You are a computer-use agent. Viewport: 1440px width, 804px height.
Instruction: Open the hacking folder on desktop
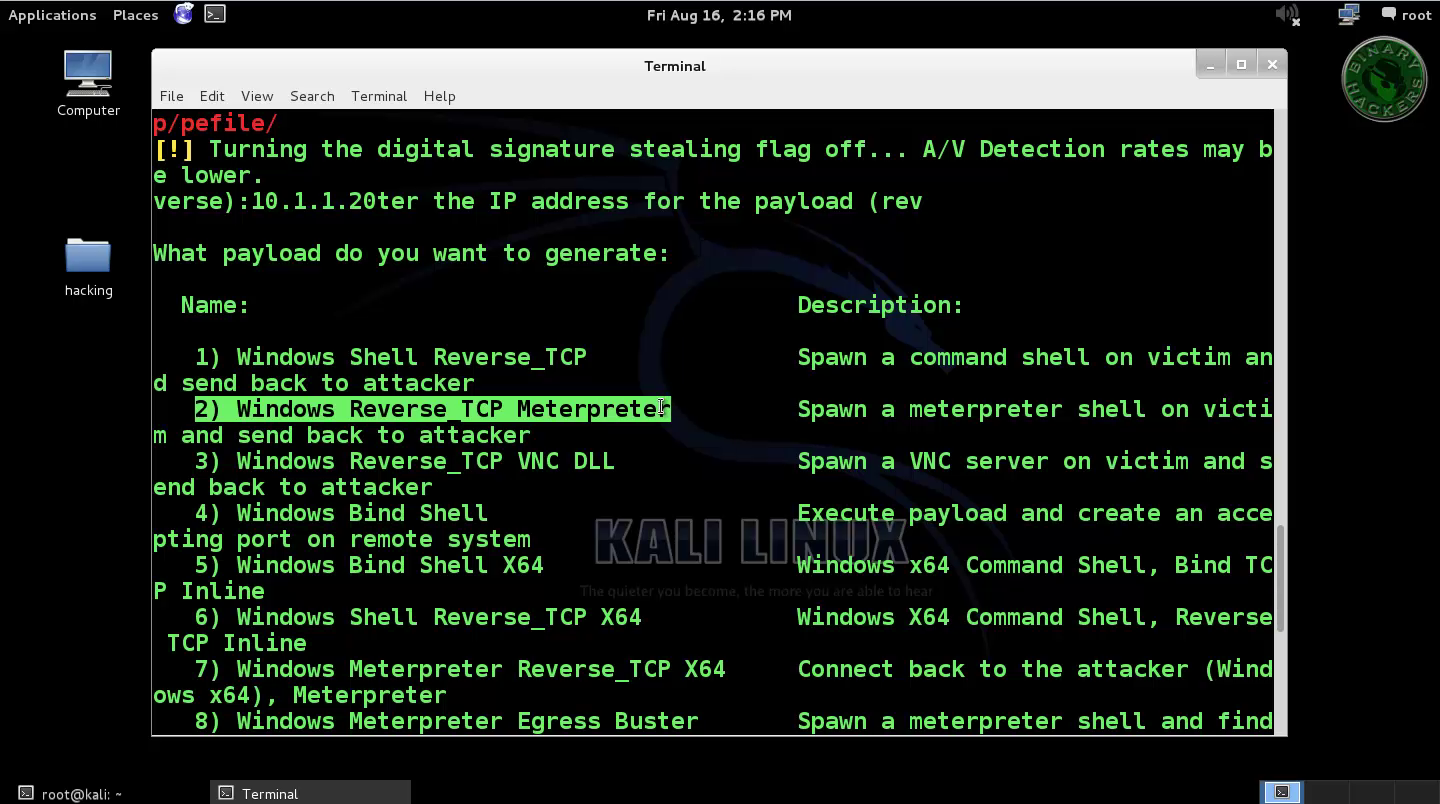[88, 267]
